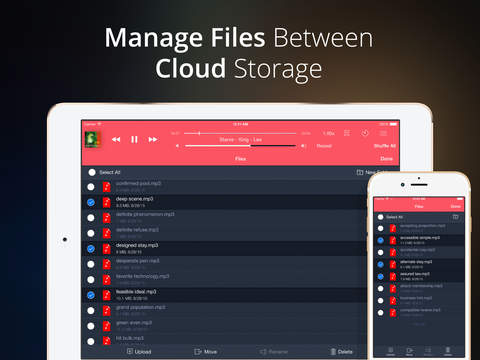
Task: Tap the file icon of feasible ideal.mp3
Action: coord(107,295)
